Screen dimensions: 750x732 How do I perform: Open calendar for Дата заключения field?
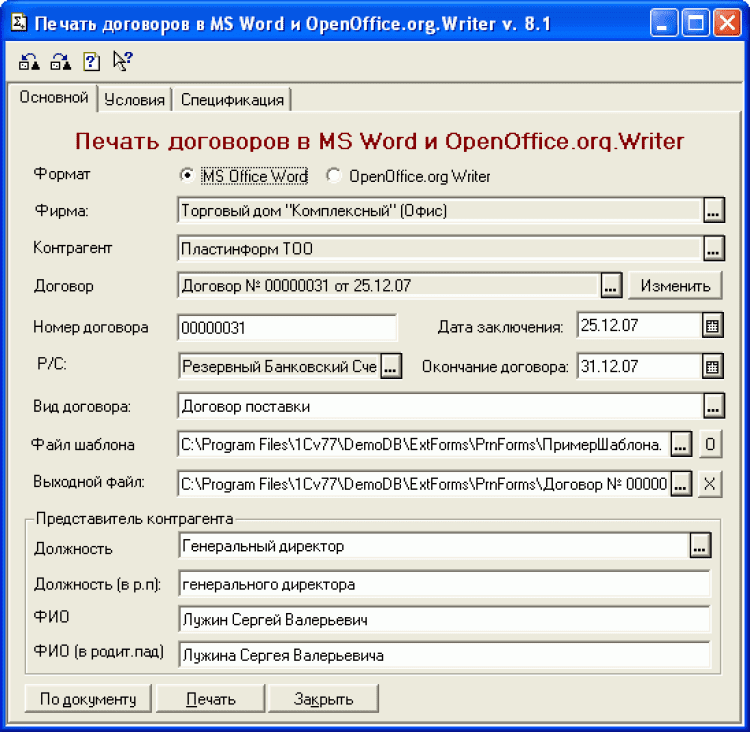pyautogui.click(x=713, y=326)
